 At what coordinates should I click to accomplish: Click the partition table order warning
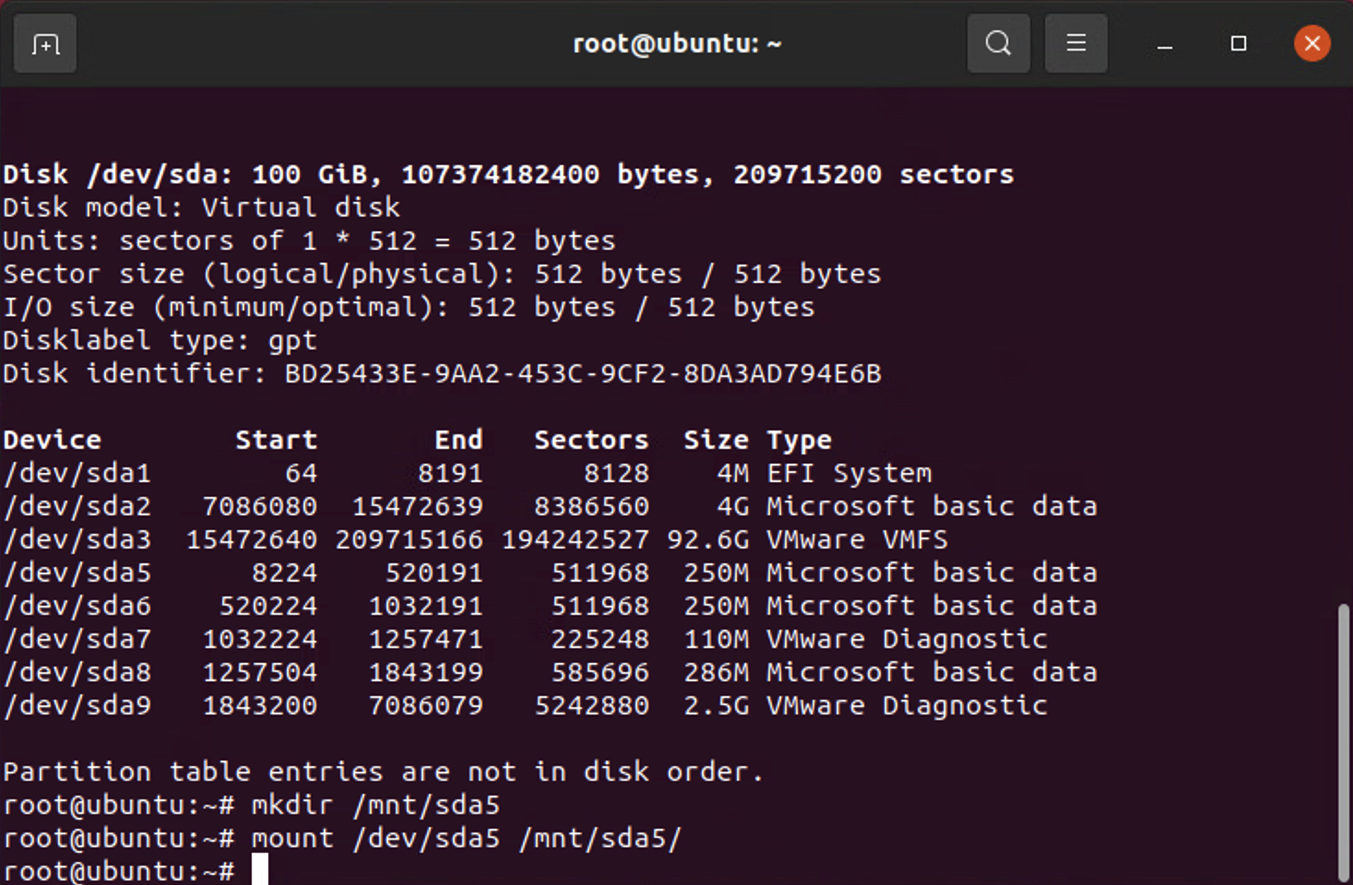pos(383,772)
